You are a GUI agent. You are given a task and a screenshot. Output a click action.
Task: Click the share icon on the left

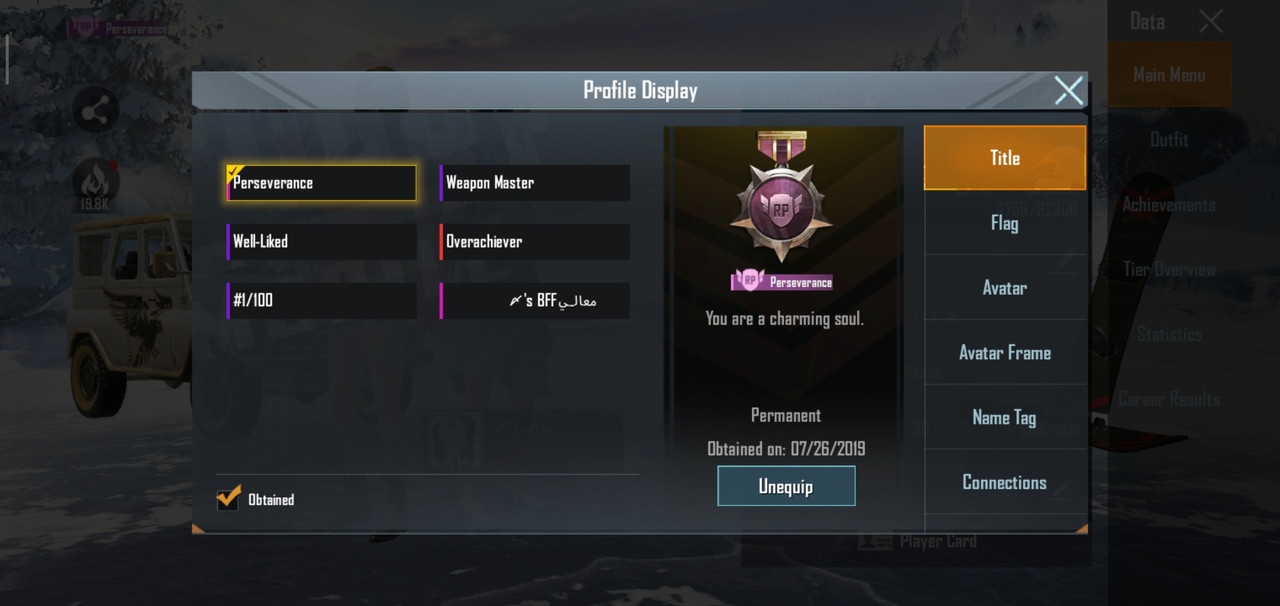(96, 112)
